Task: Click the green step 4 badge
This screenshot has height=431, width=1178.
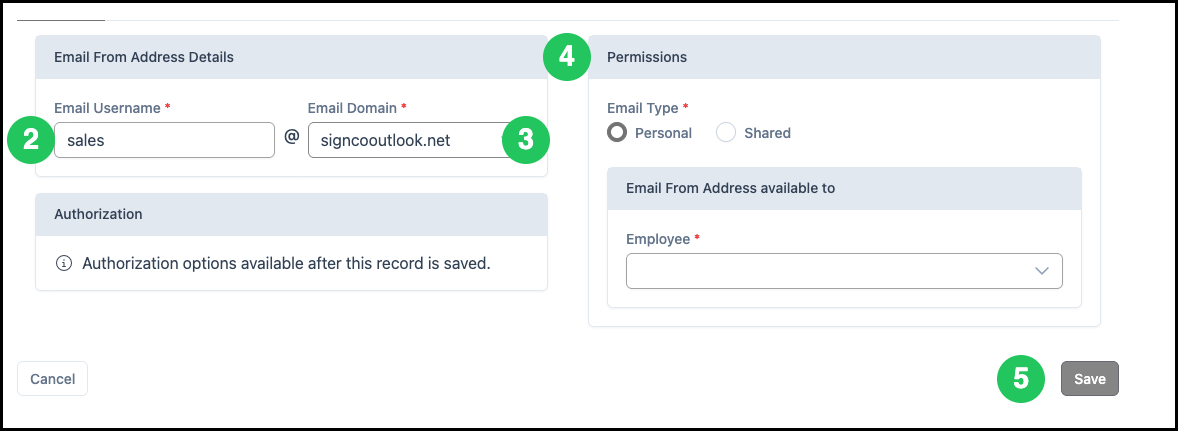Action: [x=567, y=56]
